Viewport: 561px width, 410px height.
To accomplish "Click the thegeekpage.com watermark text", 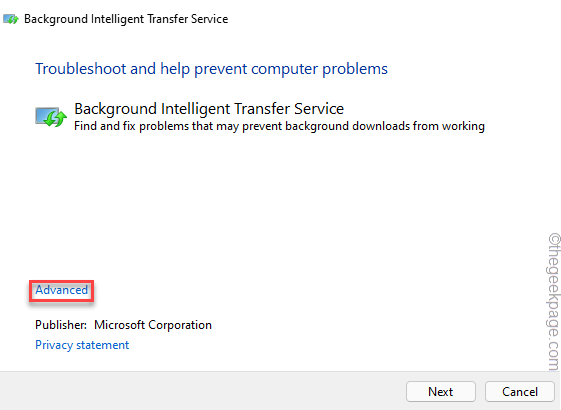I will click(x=553, y=302).
